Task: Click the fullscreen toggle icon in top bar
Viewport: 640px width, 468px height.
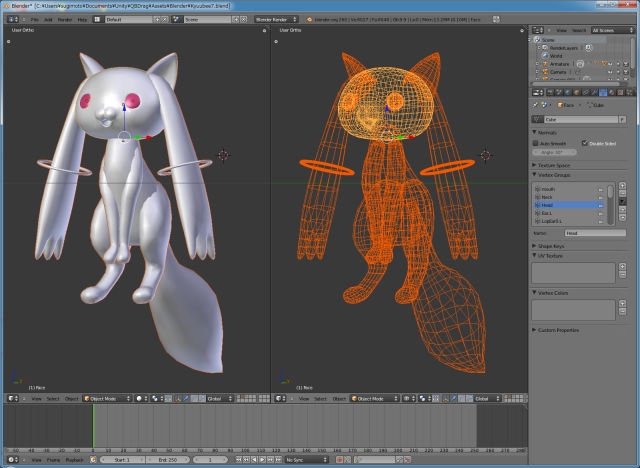Action: tap(496, 19)
